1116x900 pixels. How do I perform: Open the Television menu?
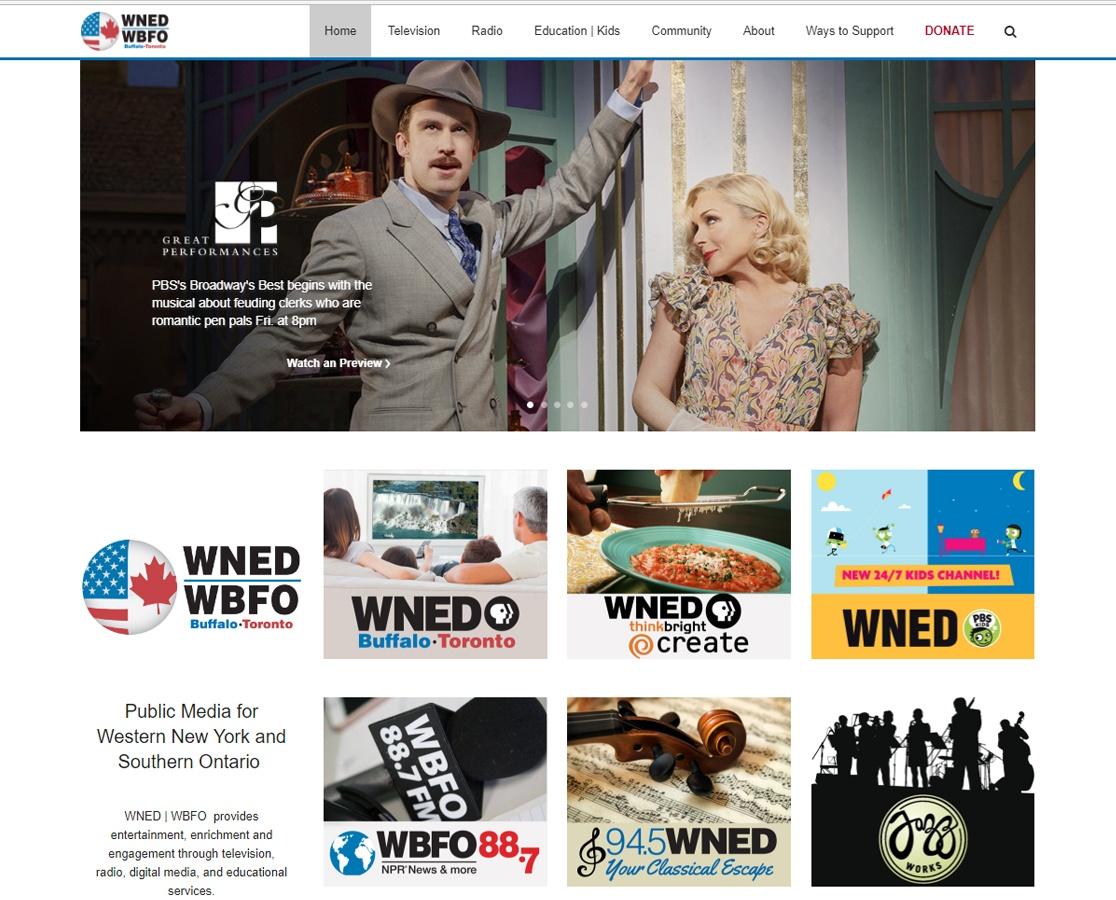coord(414,31)
